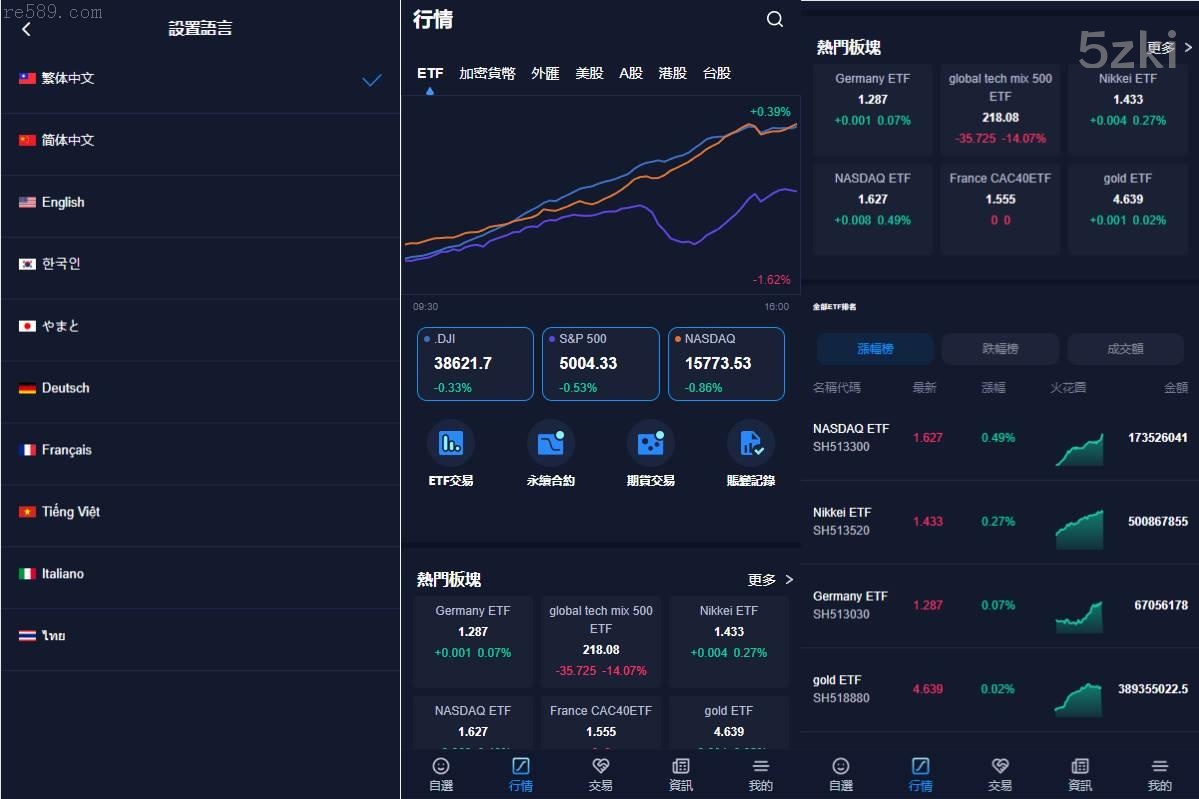Click the gold ETF sparkline chart
Viewport: 1199px width, 799px height.
[x=1079, y=698]
